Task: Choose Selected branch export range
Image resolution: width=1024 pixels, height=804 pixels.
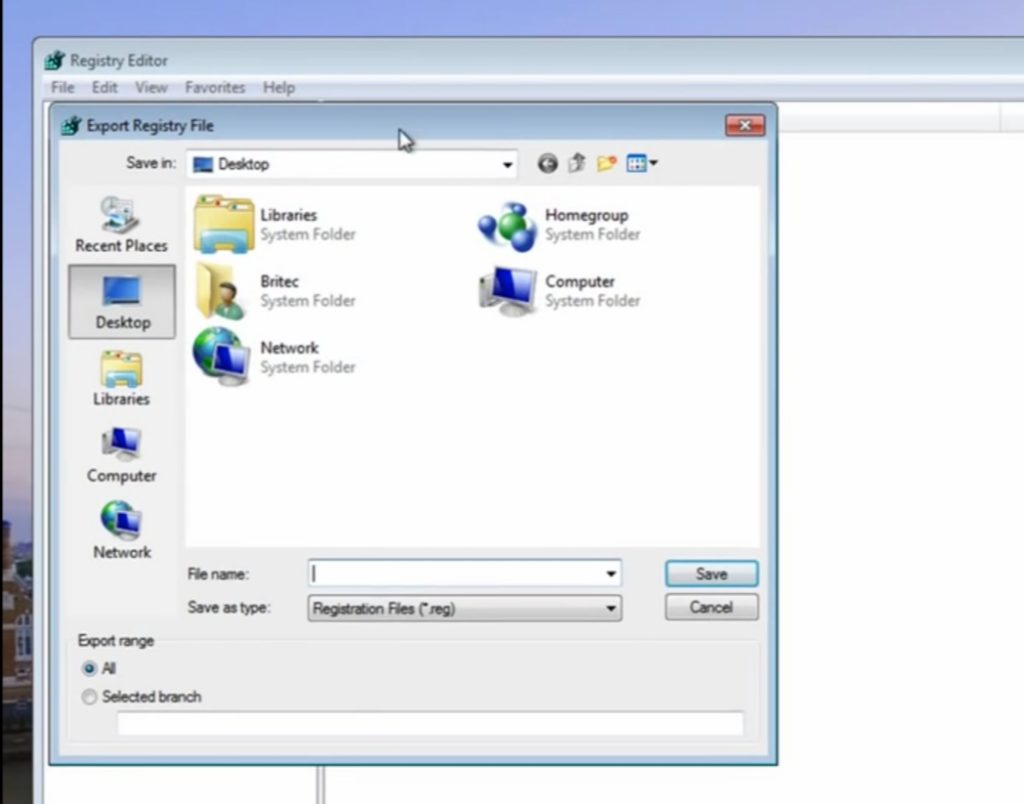Action: (x=90, y=697)
